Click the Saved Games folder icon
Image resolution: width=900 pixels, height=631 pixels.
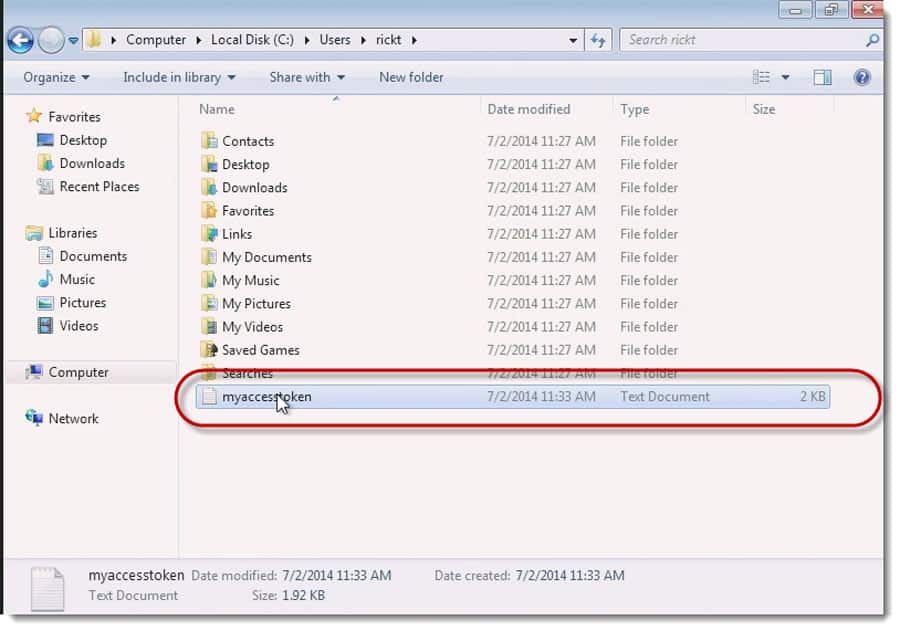tap(210, 350)
